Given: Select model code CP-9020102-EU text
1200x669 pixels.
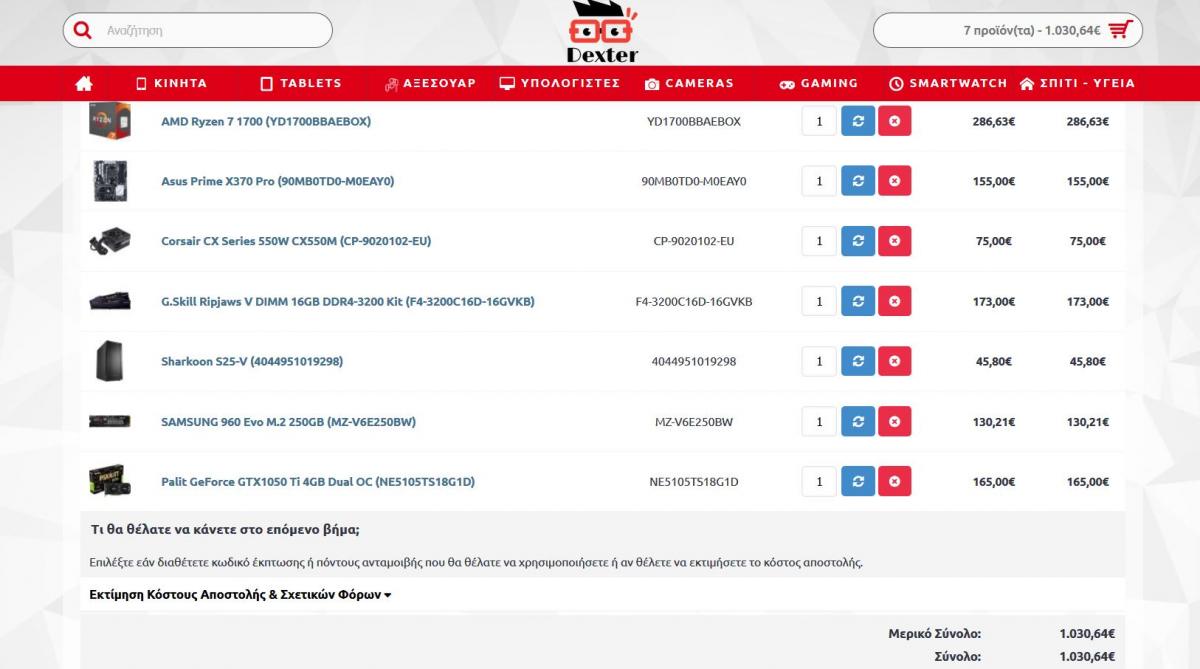Looking at the screenshot, I should (694, 241).
